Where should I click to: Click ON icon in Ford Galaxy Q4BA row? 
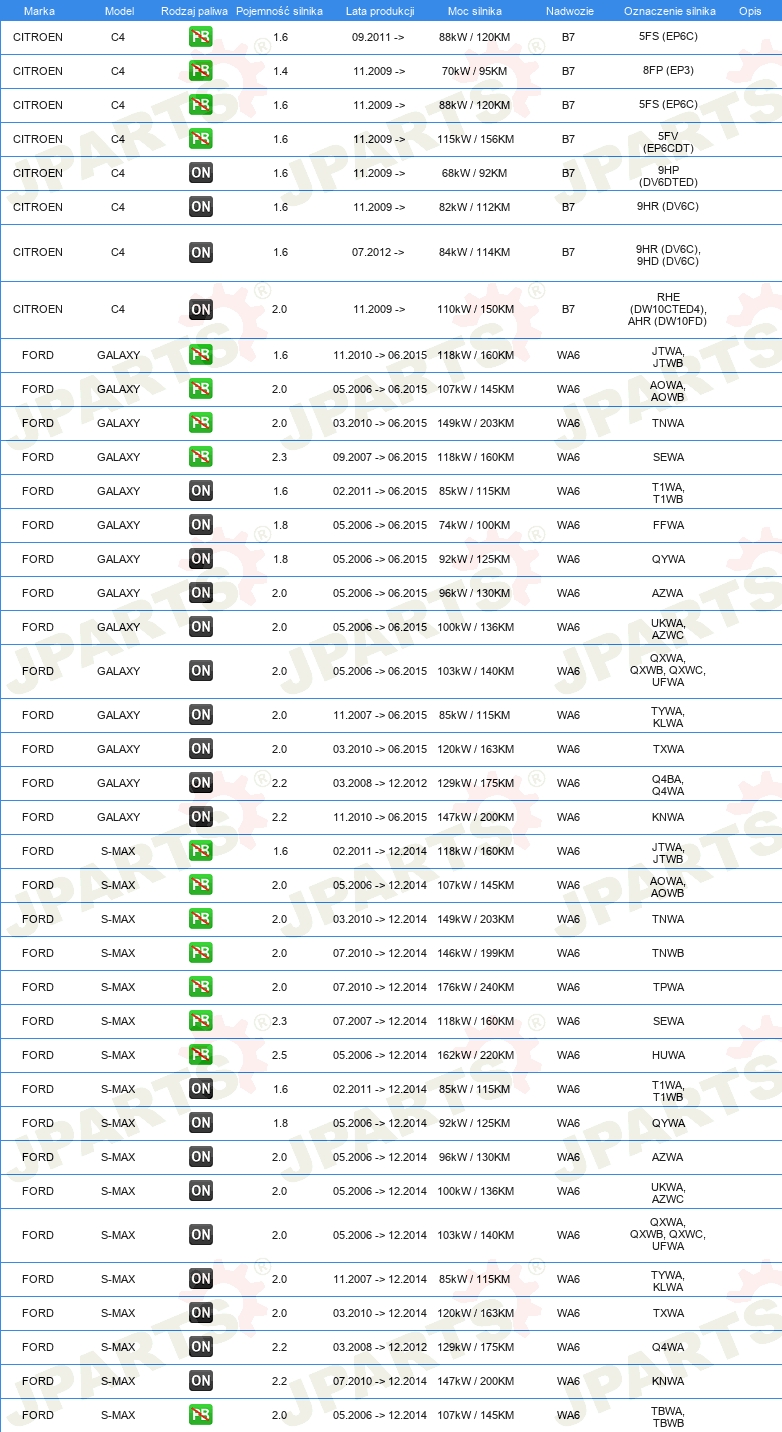tap(201, 783)
